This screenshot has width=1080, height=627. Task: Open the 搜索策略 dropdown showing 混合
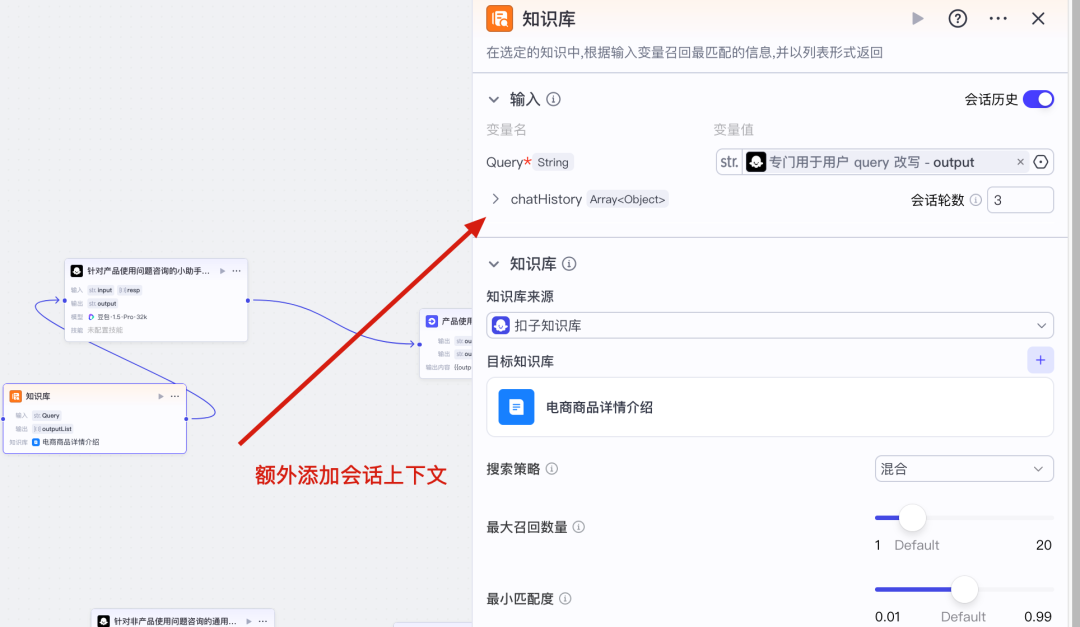pos(964,469)
